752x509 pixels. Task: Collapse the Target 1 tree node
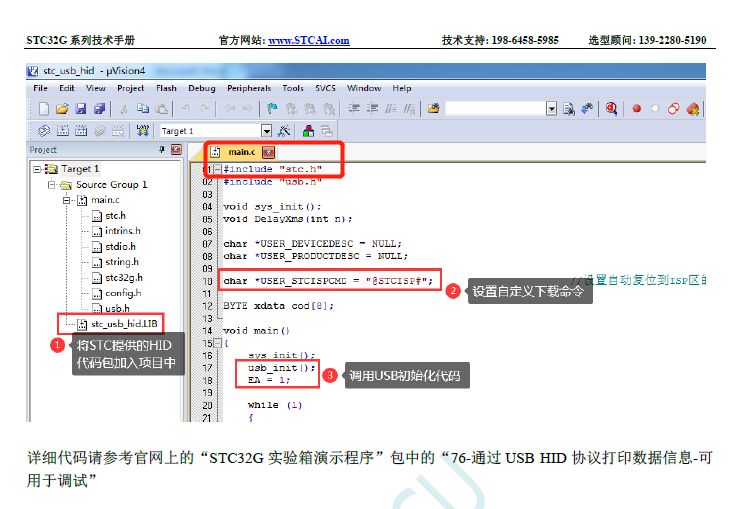pyautogui.click(x=37, y=169)
